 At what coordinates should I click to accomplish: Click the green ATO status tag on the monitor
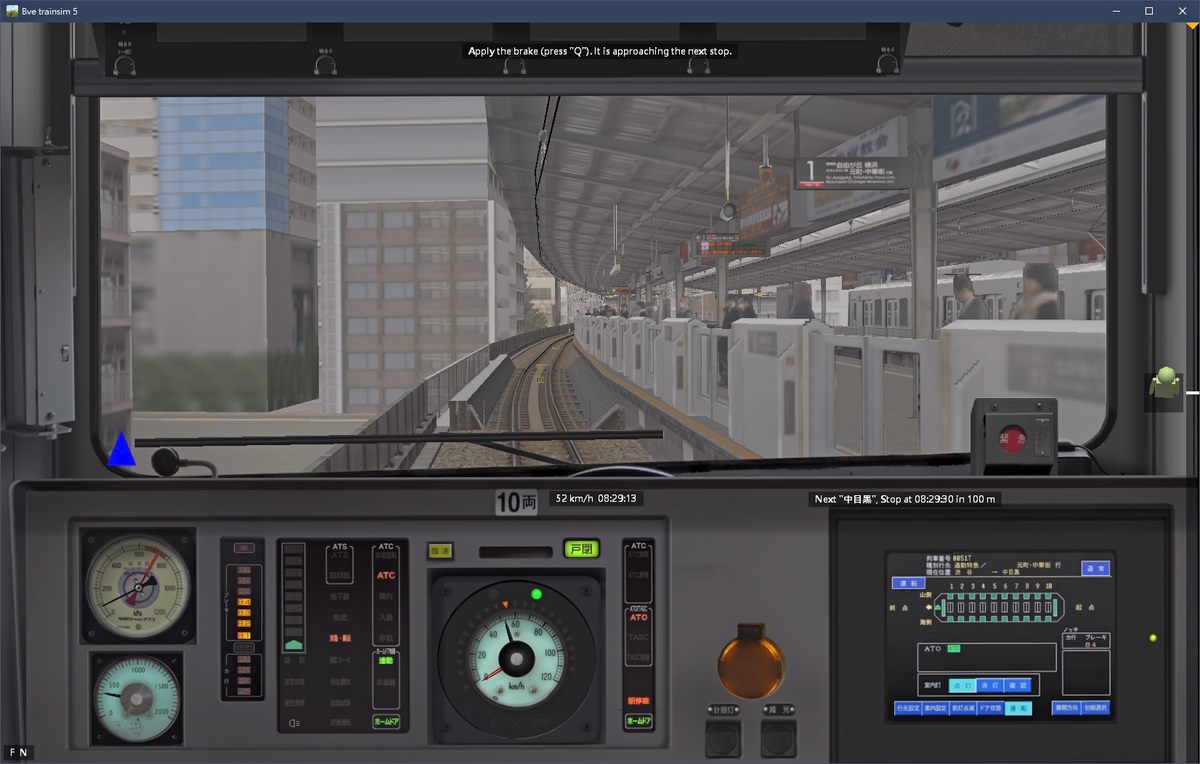point(954,649)
